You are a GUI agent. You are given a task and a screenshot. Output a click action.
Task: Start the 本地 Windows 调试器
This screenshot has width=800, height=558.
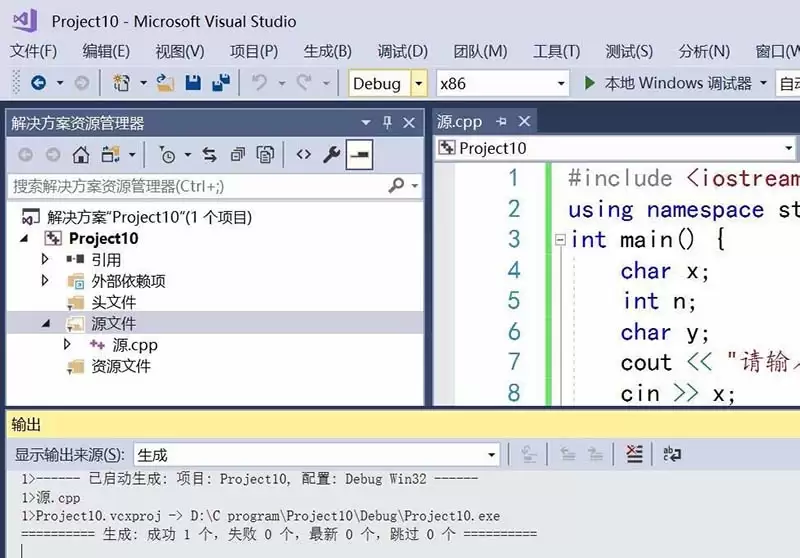point(668,83)
